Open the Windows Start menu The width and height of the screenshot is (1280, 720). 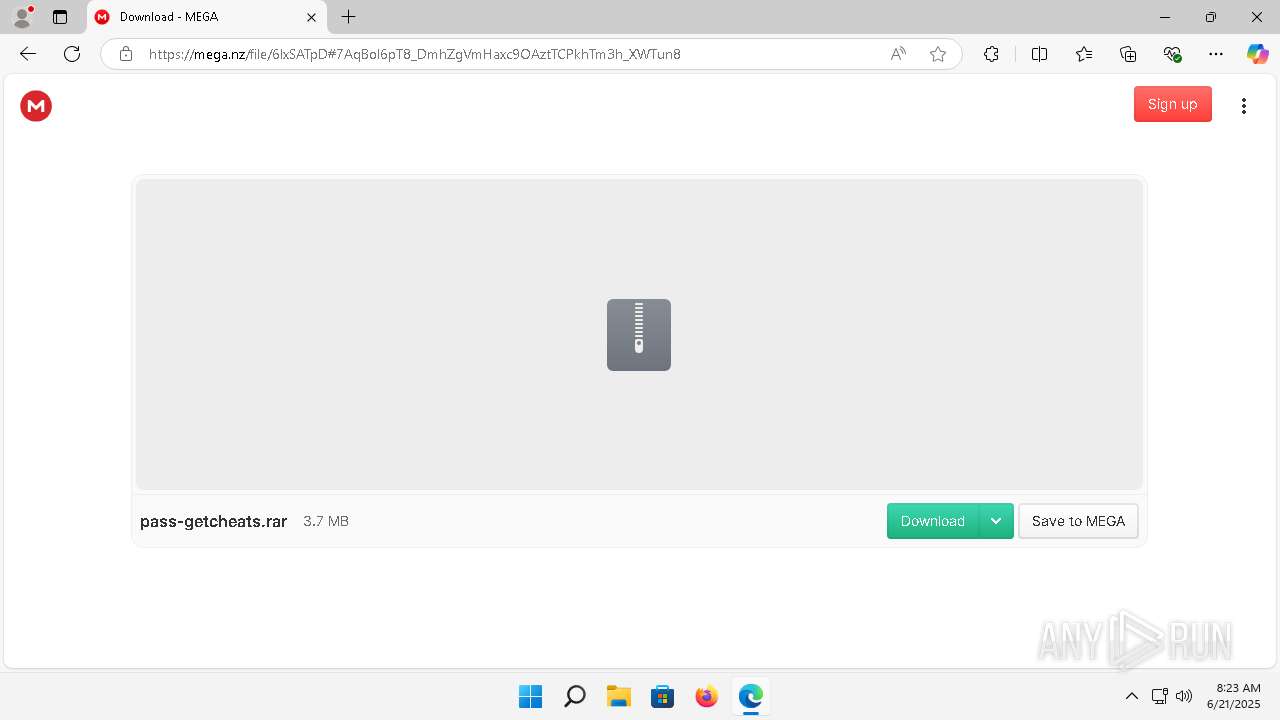(x=530, y=696)
